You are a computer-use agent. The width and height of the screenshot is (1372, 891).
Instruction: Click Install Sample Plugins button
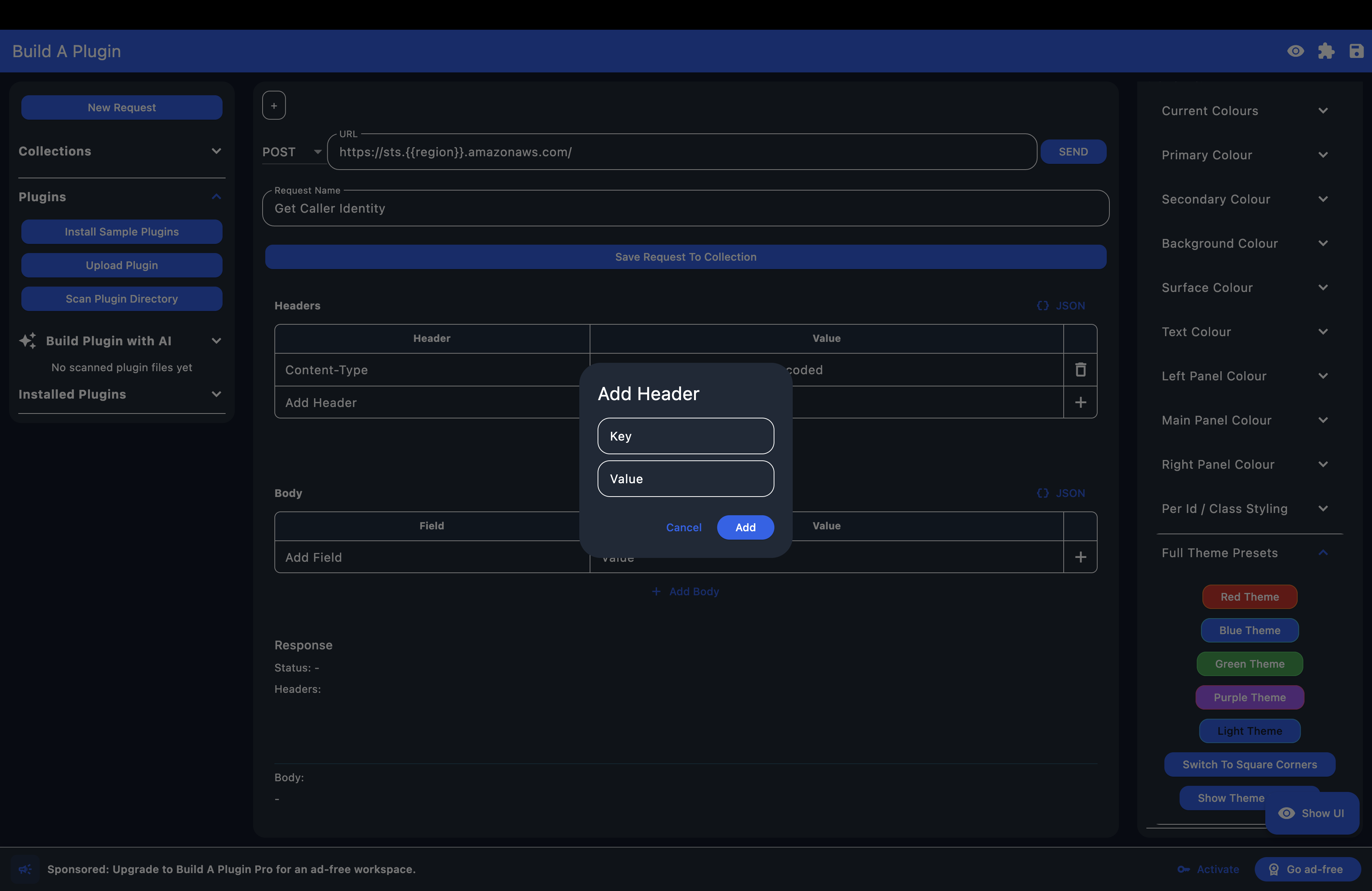point(122,232)
